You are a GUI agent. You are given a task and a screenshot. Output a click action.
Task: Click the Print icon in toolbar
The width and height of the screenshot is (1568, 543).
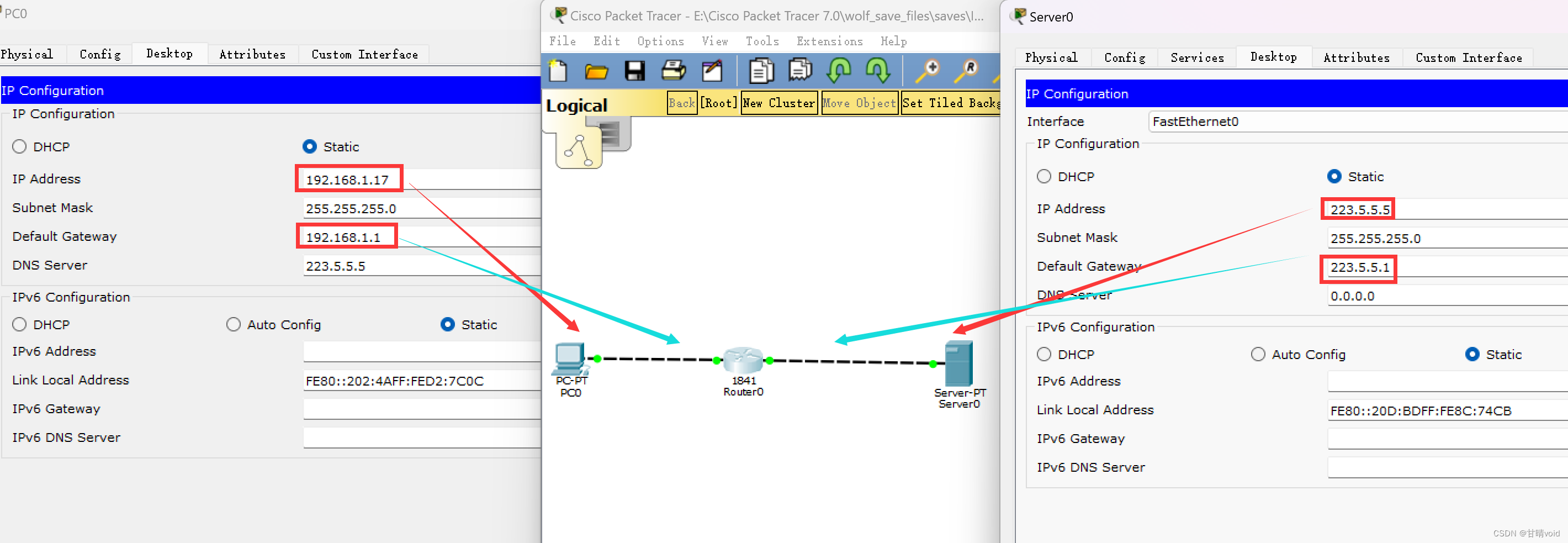click(x=673, y=71)
